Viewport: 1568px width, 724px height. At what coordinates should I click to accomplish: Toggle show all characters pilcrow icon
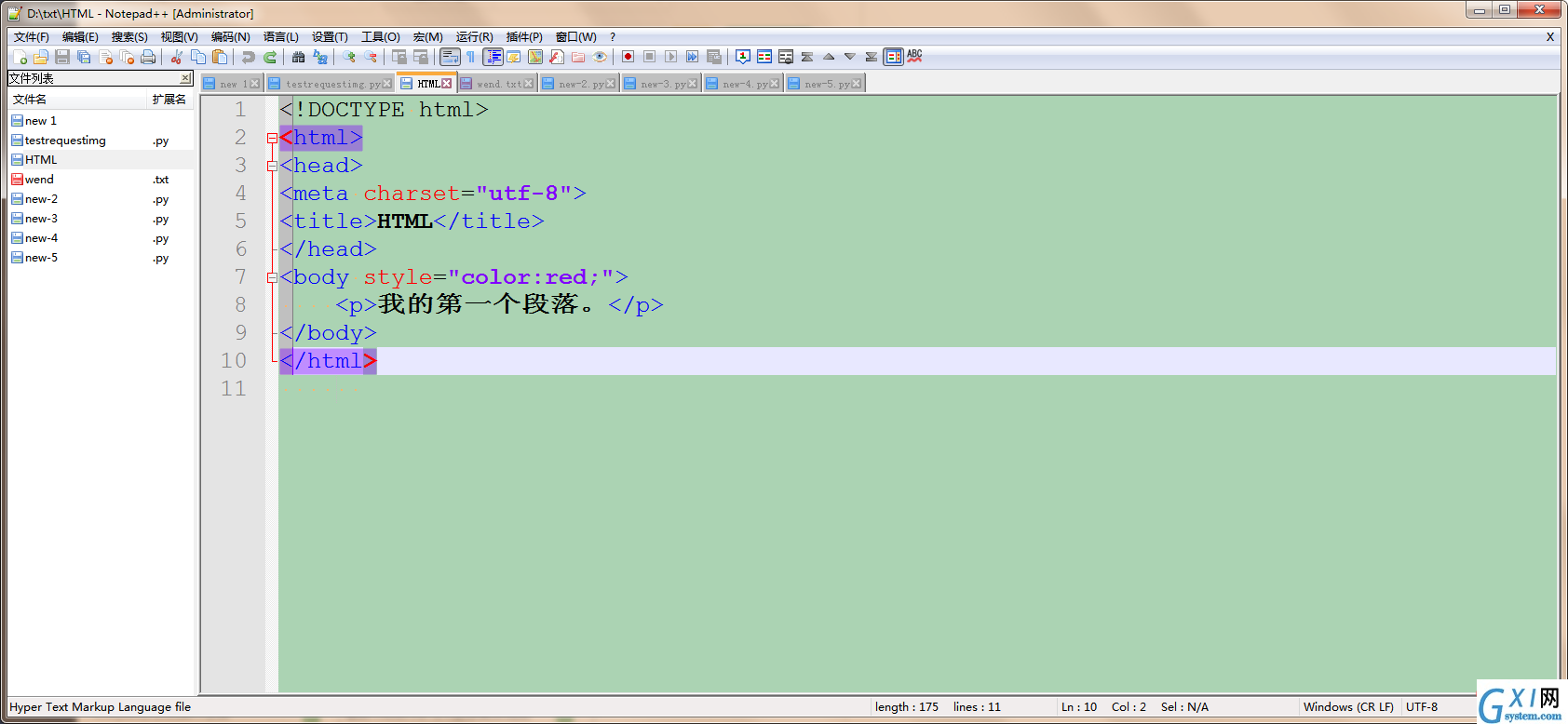click(471, 57)
